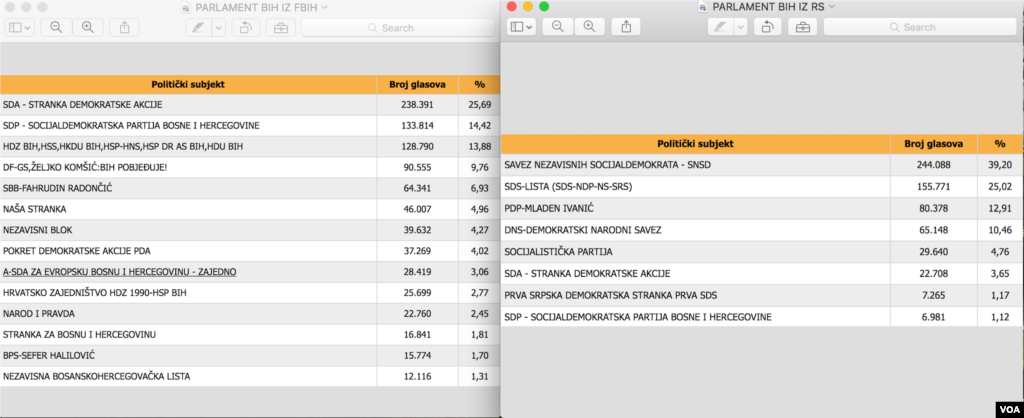Zoom in on the FBIH document window

tap(88, 27)
